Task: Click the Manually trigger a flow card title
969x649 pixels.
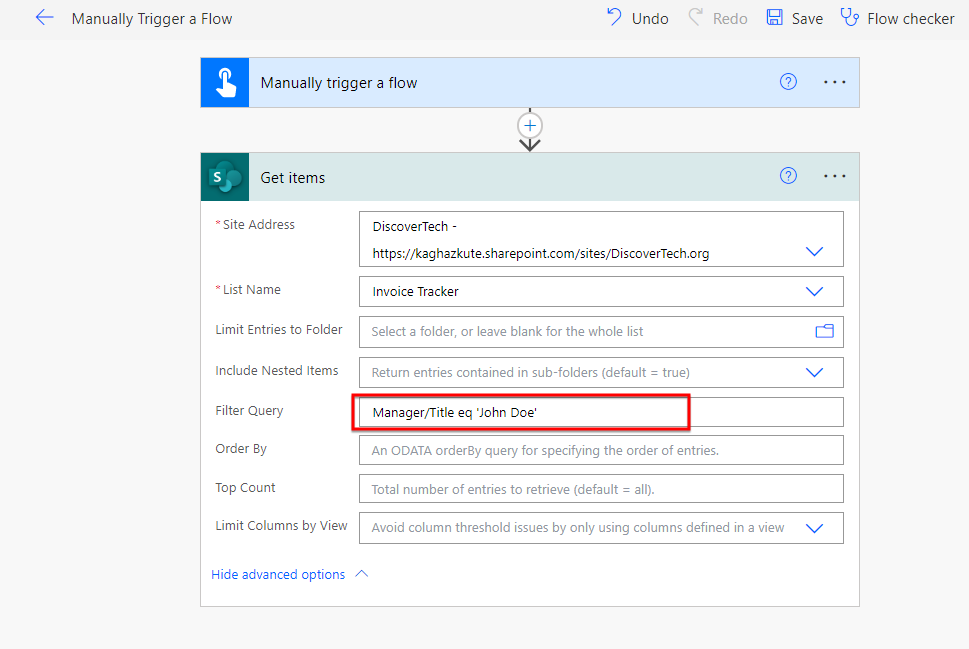Action: click(339, 83)
